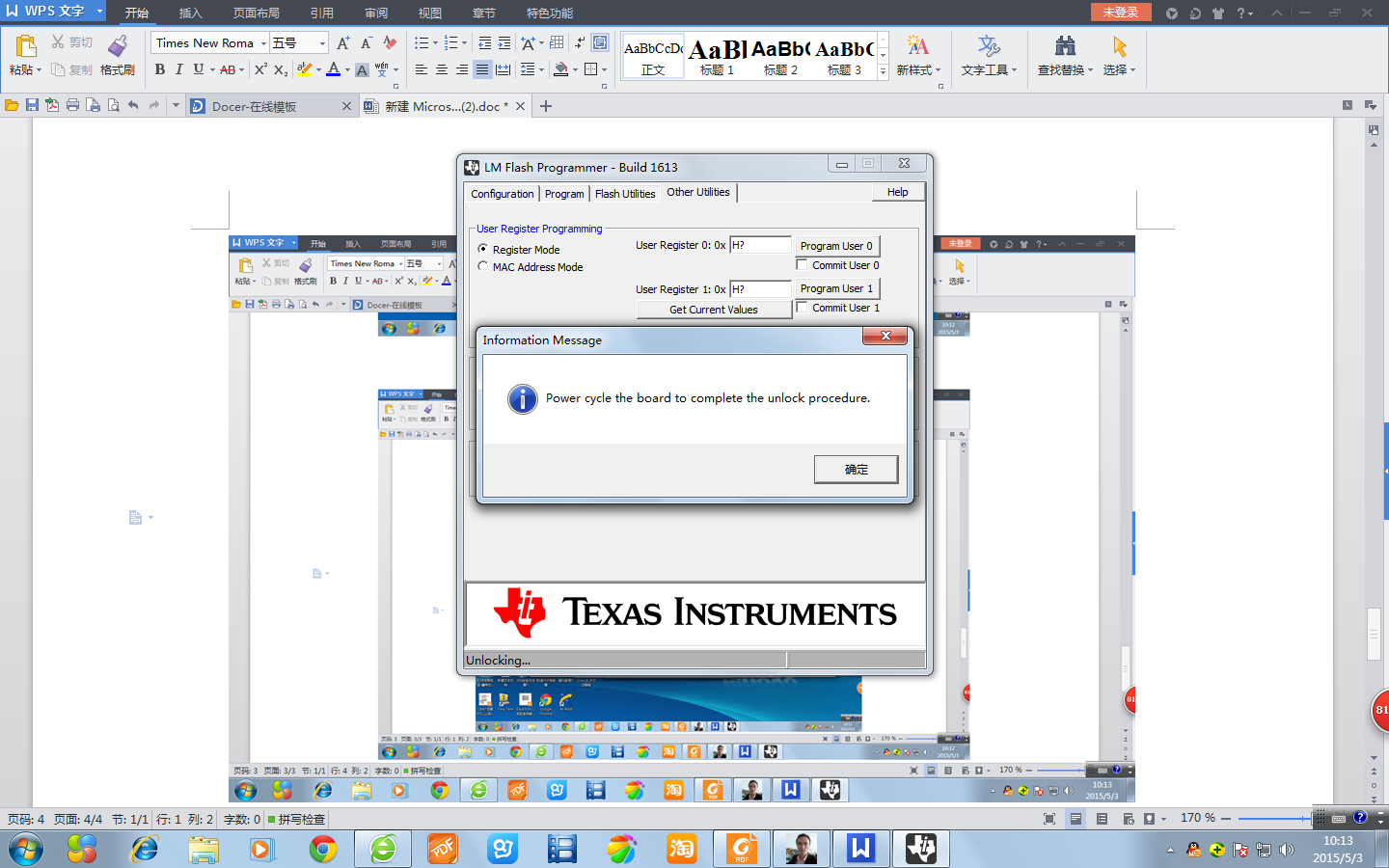The height and width of the screenshot is (868, 1389).
Task: Toggle the spell check status bar item
Action: click(x=296, y=819)
